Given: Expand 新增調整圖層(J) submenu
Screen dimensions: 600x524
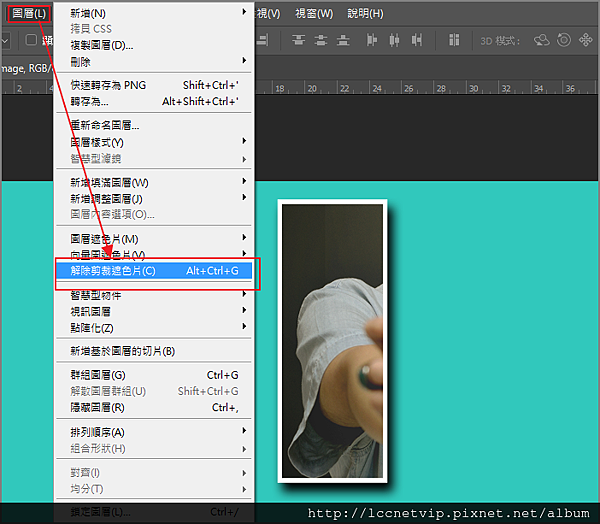Looking at the screenshot, I should coord(153,199).
